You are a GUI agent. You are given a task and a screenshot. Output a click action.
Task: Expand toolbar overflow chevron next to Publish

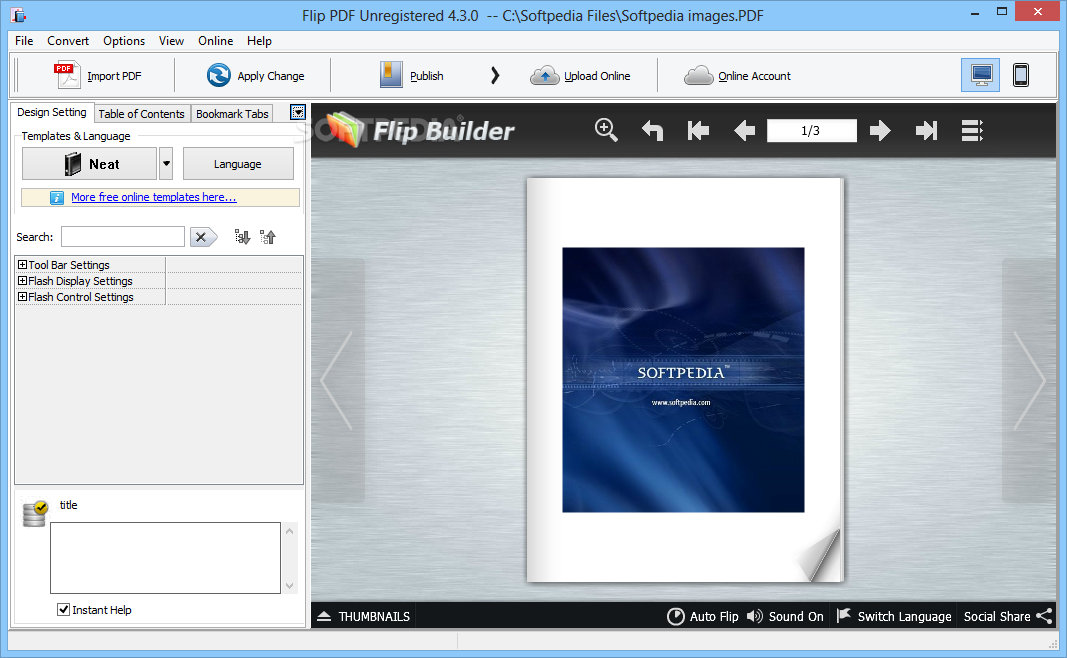[495, 76]
